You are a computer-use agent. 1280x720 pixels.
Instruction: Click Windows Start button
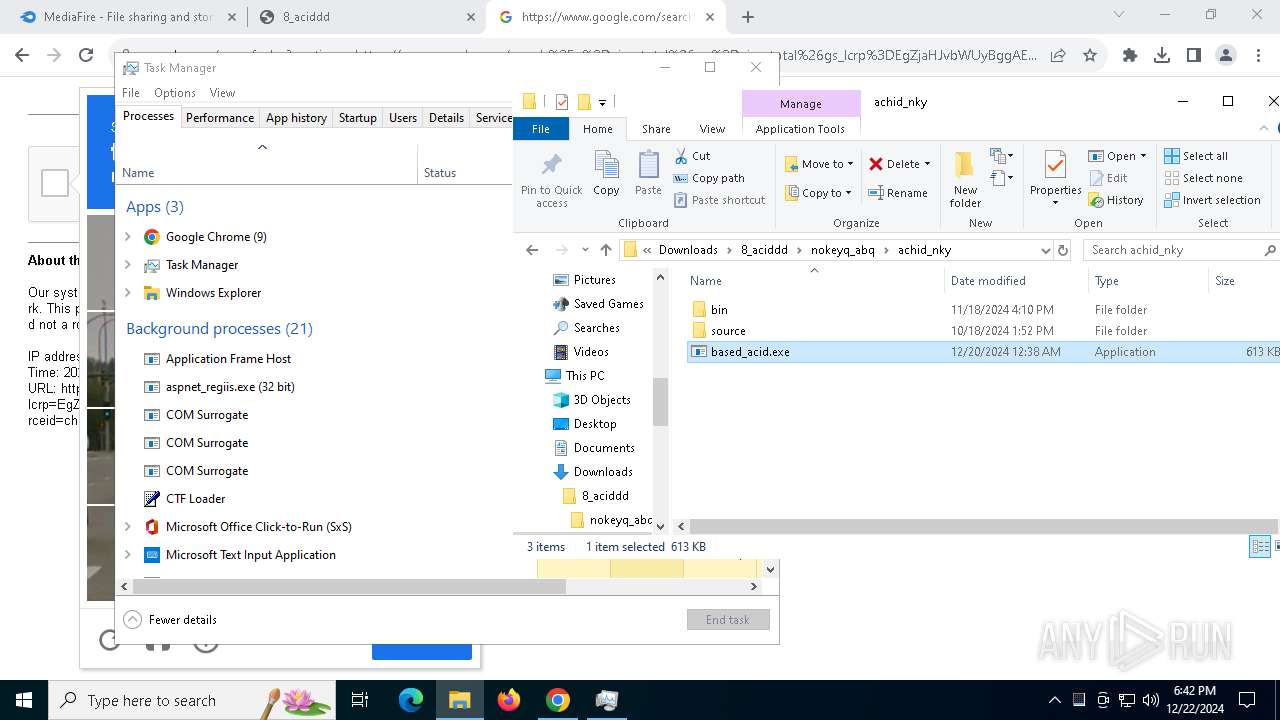coord(24,700)
